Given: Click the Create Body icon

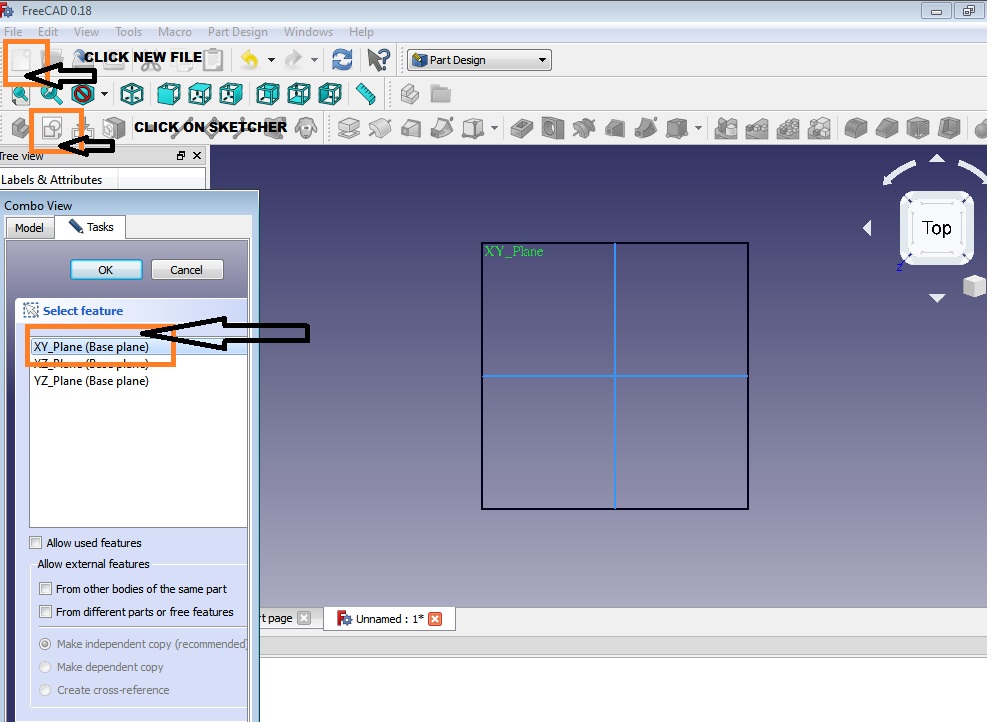Looking at the screenshot, I should [x=21, y=129].
